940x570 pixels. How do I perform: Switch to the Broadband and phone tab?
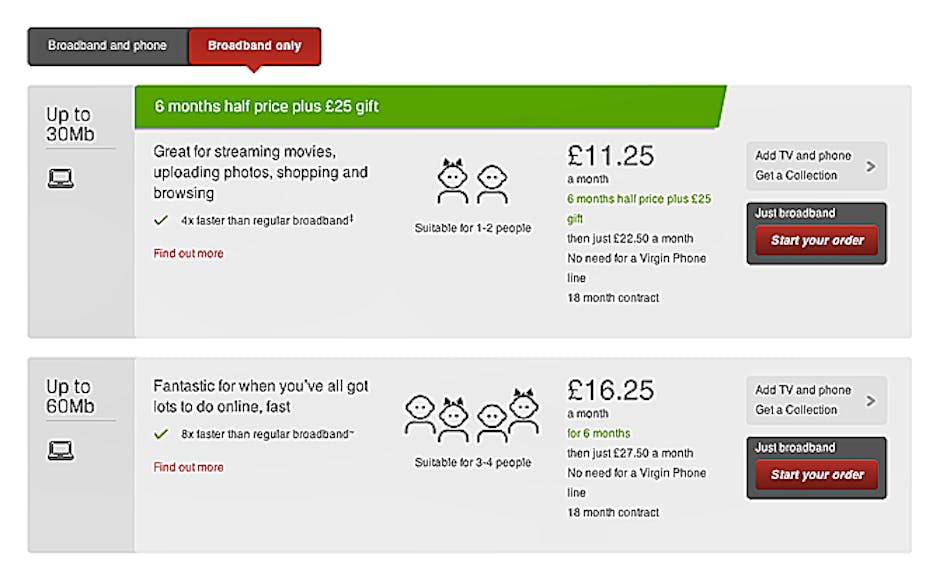click(107, 46)
